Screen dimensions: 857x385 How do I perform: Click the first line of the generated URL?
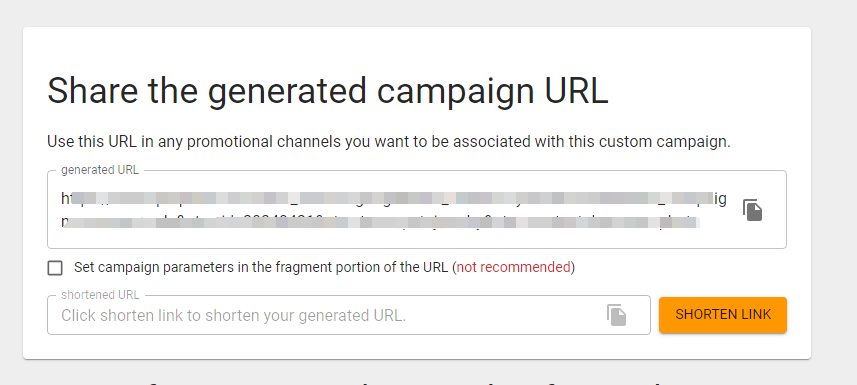[394, 199]
